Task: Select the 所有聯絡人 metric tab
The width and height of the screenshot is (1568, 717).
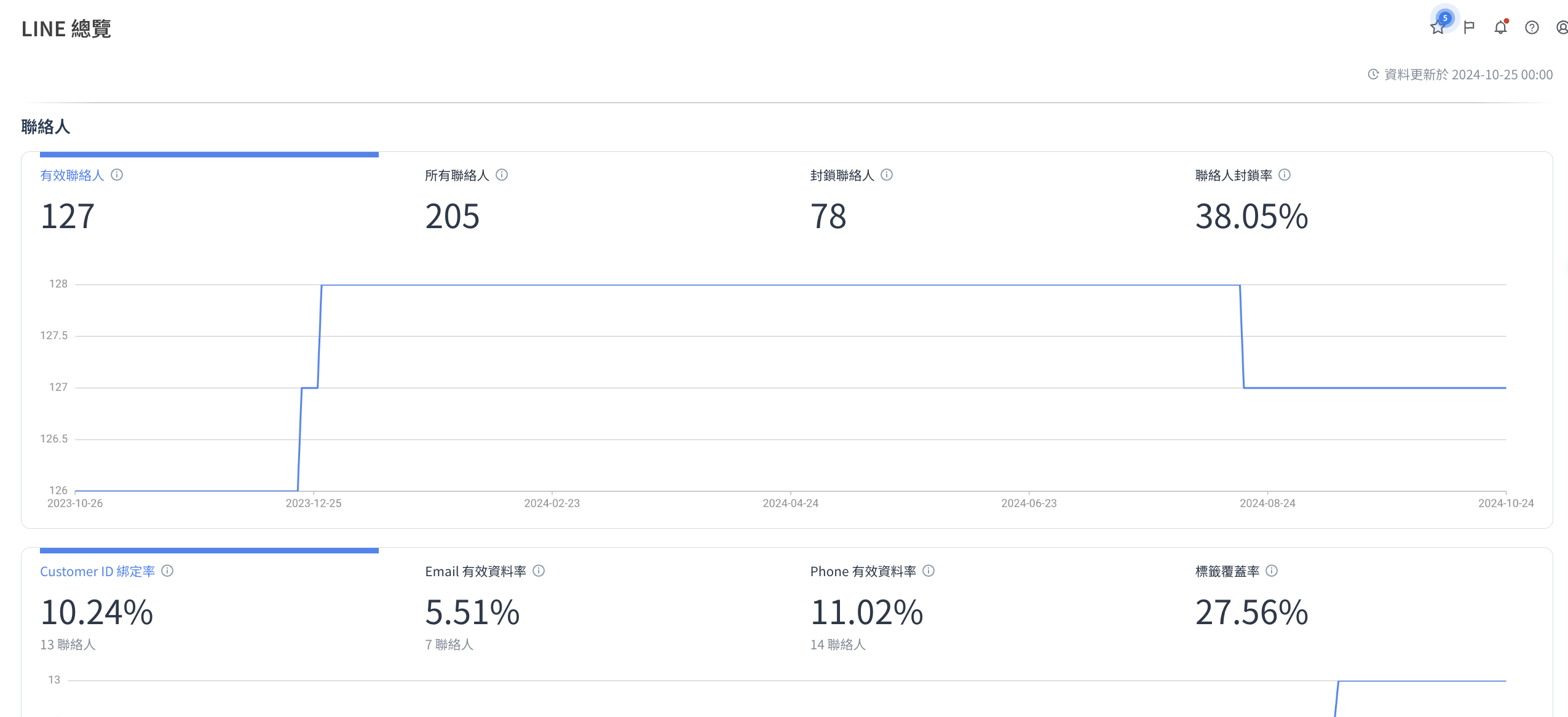Action: click(x=457, y=176)
